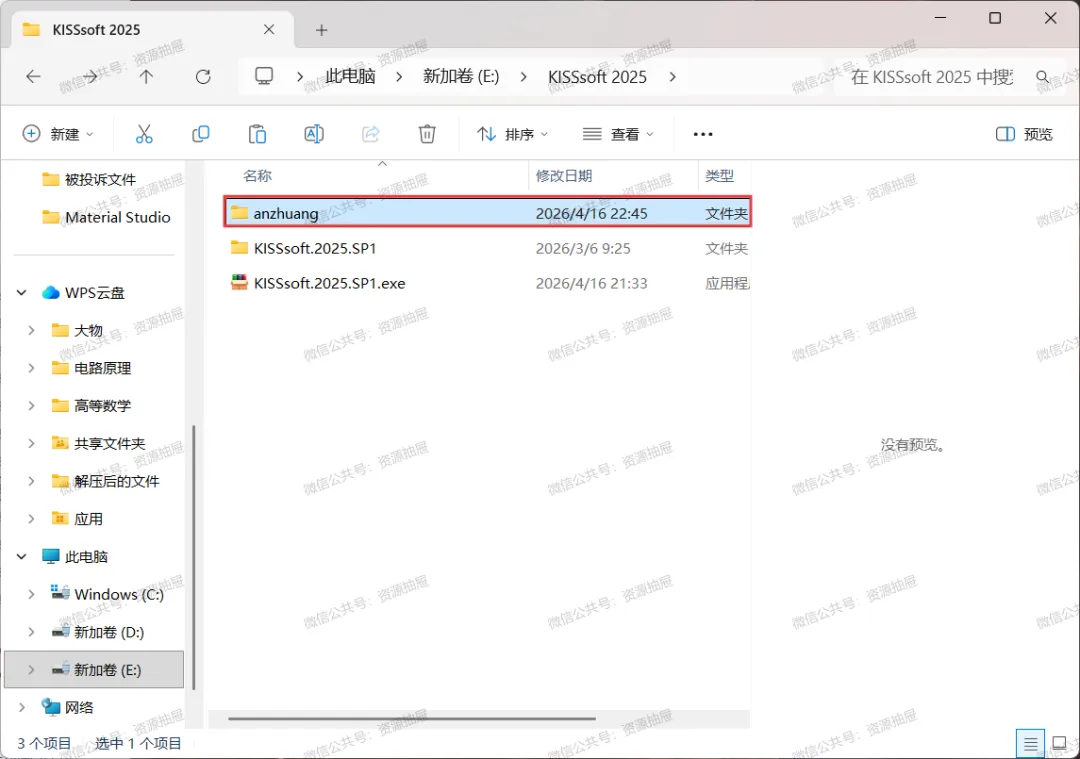Go forward with the right arrow
The height and width of the screenshot is (759, 1080).
pos(90,76)
